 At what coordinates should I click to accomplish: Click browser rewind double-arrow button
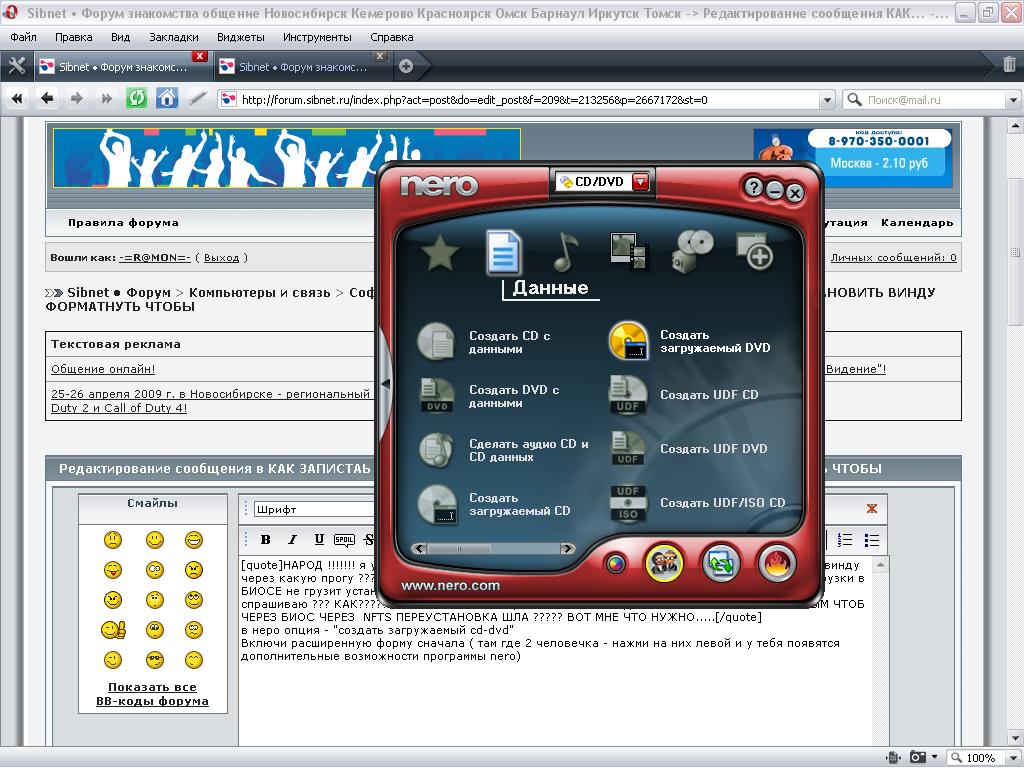(17, 99)
